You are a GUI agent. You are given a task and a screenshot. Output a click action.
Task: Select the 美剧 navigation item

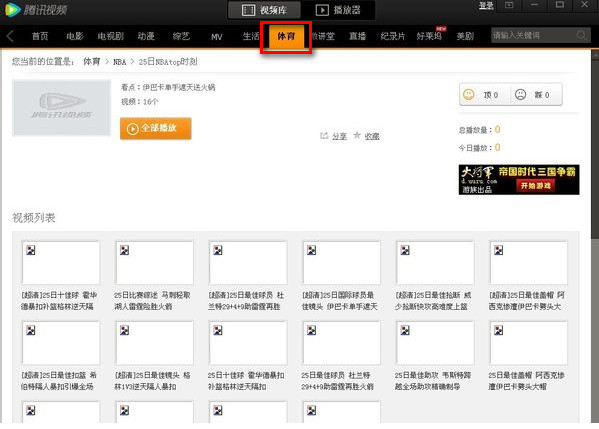tap(465, 36)
